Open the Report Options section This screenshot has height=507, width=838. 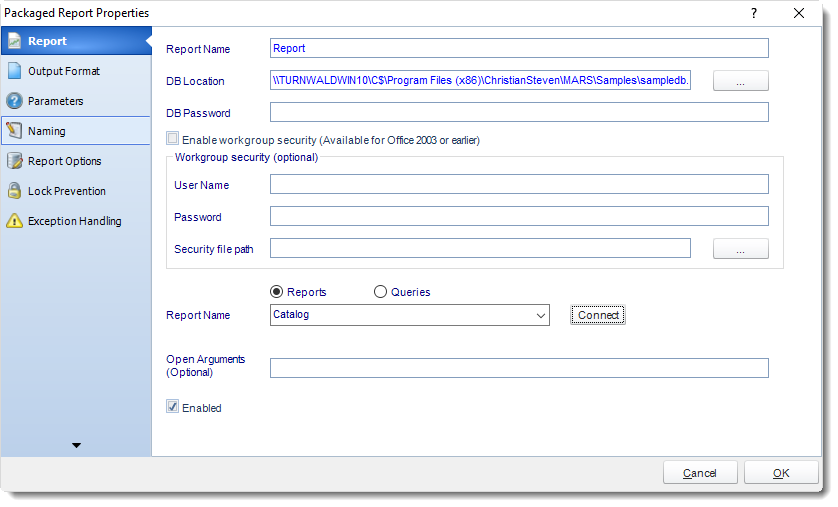tap(76, 161)
